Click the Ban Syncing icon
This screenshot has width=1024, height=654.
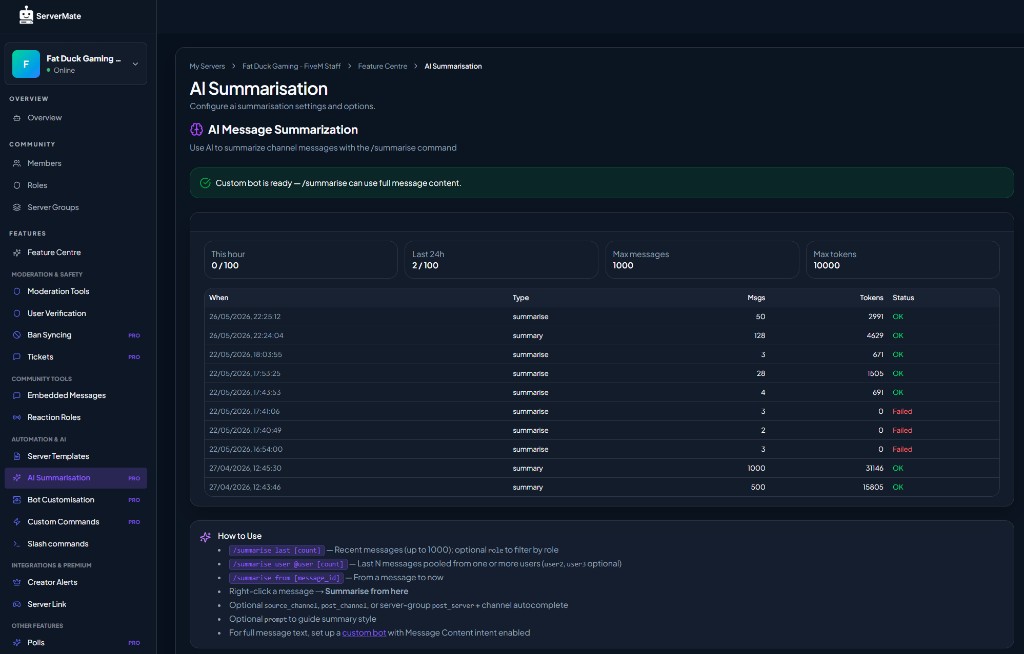click(17, 335)
